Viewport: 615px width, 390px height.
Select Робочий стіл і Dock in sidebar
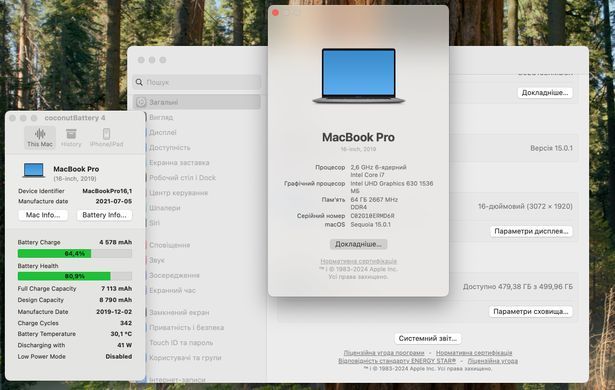click(182, 178)
